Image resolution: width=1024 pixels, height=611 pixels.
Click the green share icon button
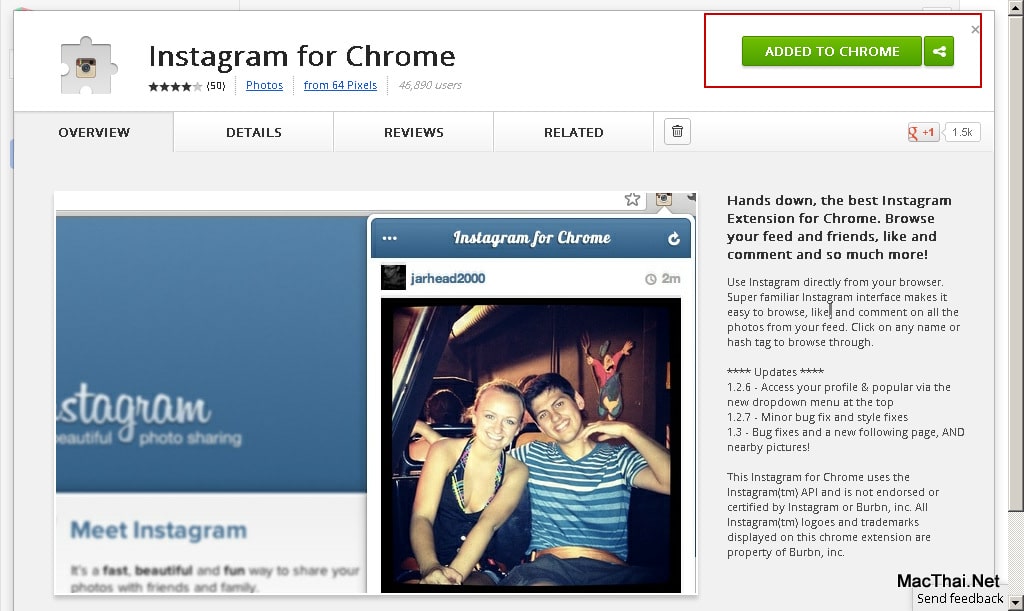(939, 52)
